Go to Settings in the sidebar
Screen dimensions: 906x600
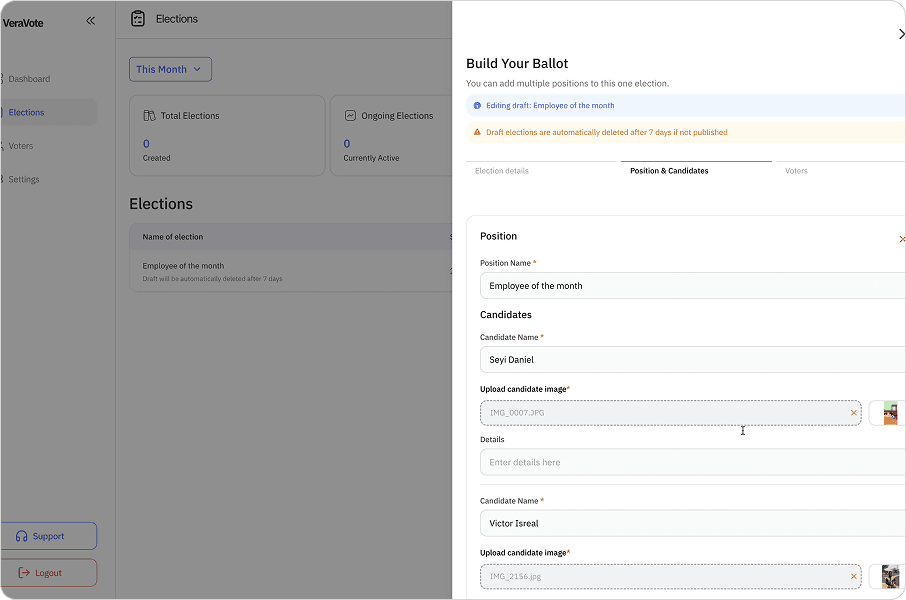pyautogui.click(x=24, y=180)
